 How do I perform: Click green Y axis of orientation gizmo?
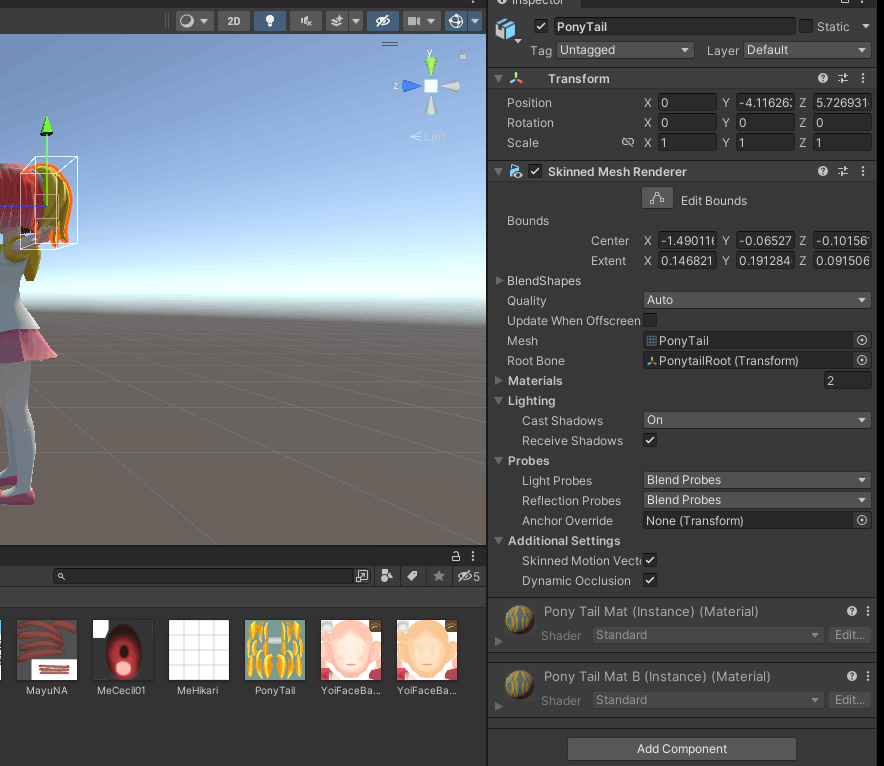(x=431, y=64)
